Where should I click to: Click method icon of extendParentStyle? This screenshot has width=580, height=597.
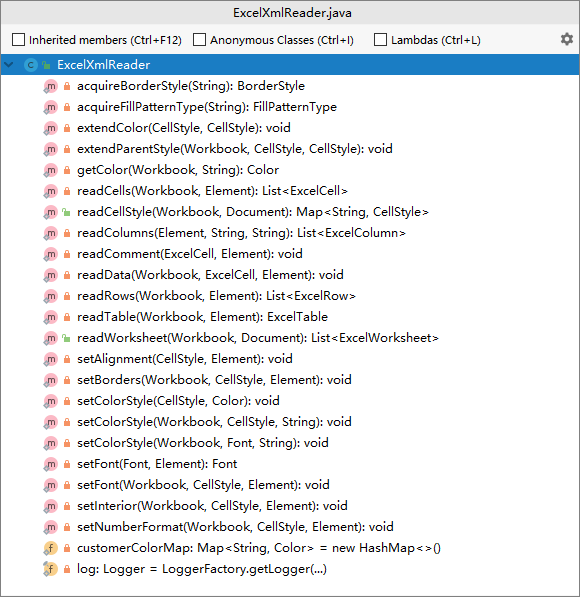tap(50, 149)
